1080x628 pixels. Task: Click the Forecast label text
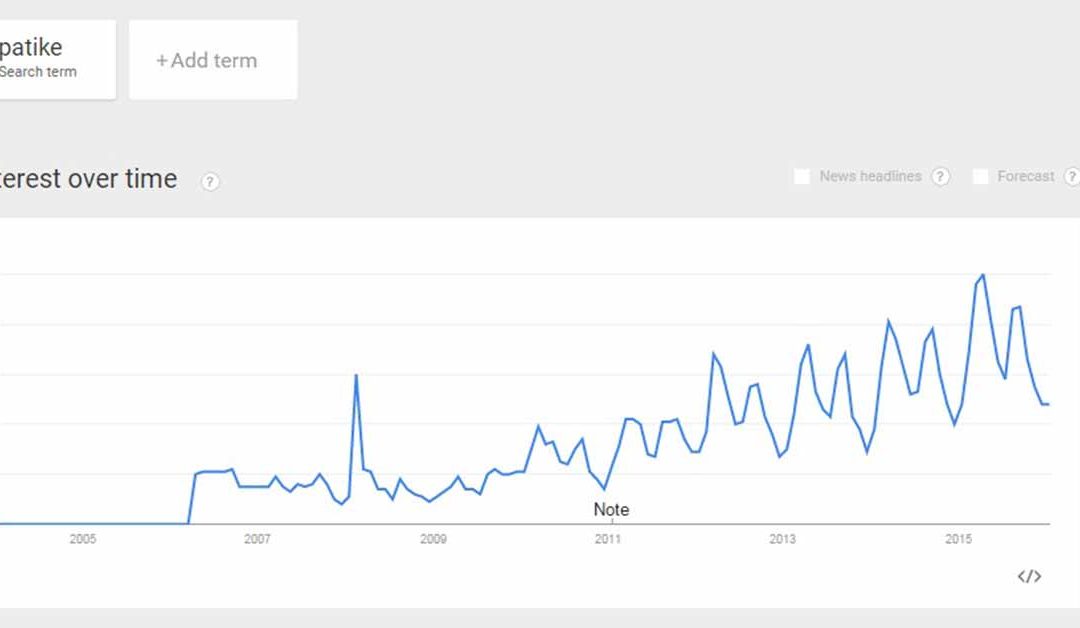[x=1026, y=177]
